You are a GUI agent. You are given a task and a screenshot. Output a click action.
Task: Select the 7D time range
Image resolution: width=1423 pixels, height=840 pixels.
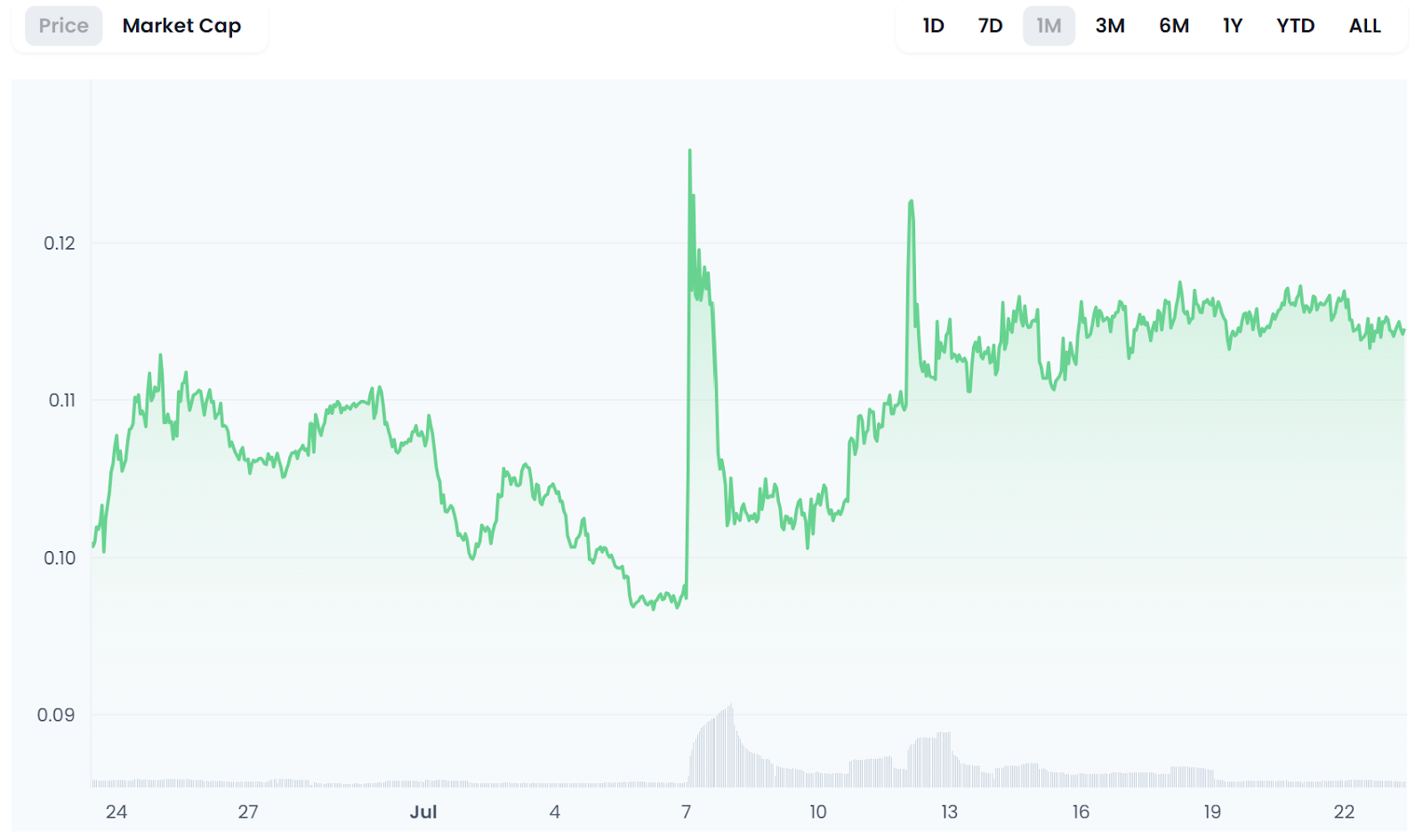[990, 26]
